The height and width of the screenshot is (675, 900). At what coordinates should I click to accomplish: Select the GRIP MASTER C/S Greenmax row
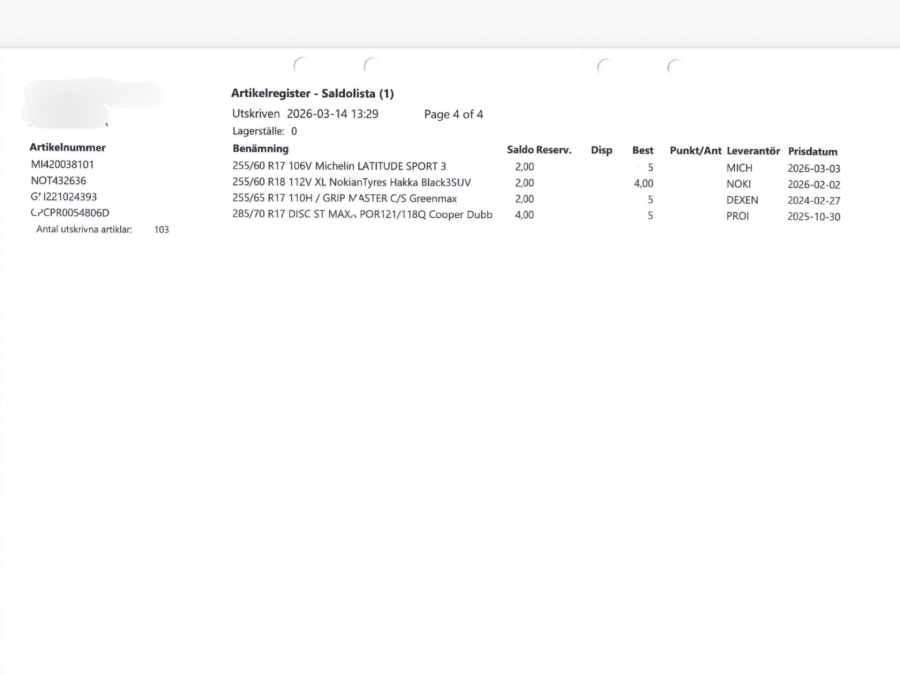pyautogui.click(x=344, y=199)
